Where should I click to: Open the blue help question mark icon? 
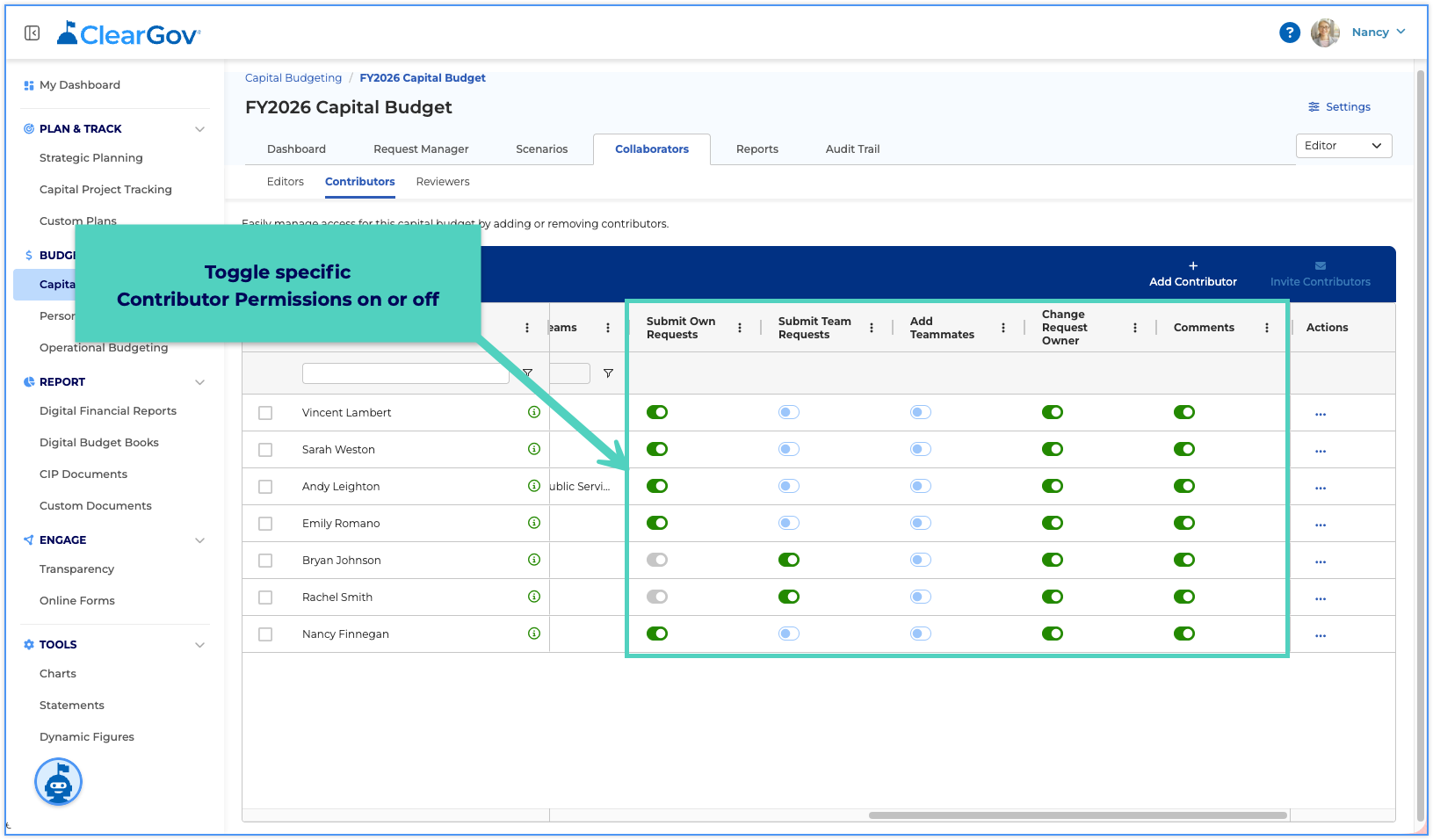tap(1289, 33)
